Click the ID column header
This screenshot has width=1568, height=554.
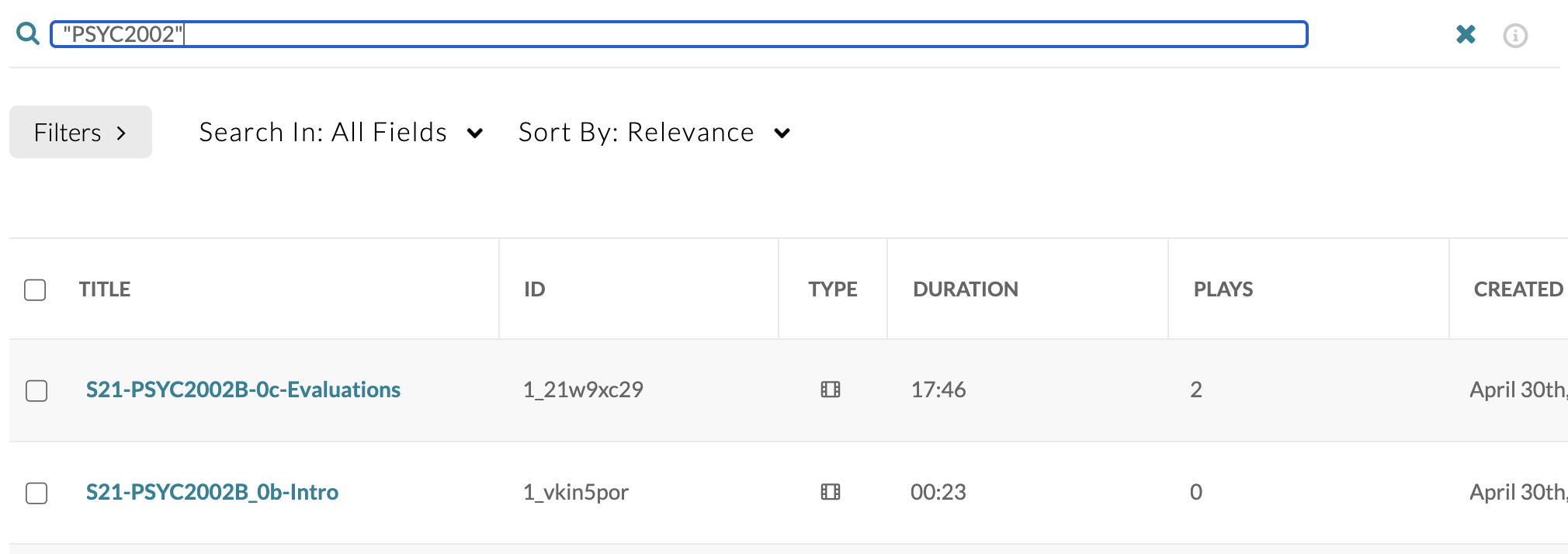coord(534,289)
